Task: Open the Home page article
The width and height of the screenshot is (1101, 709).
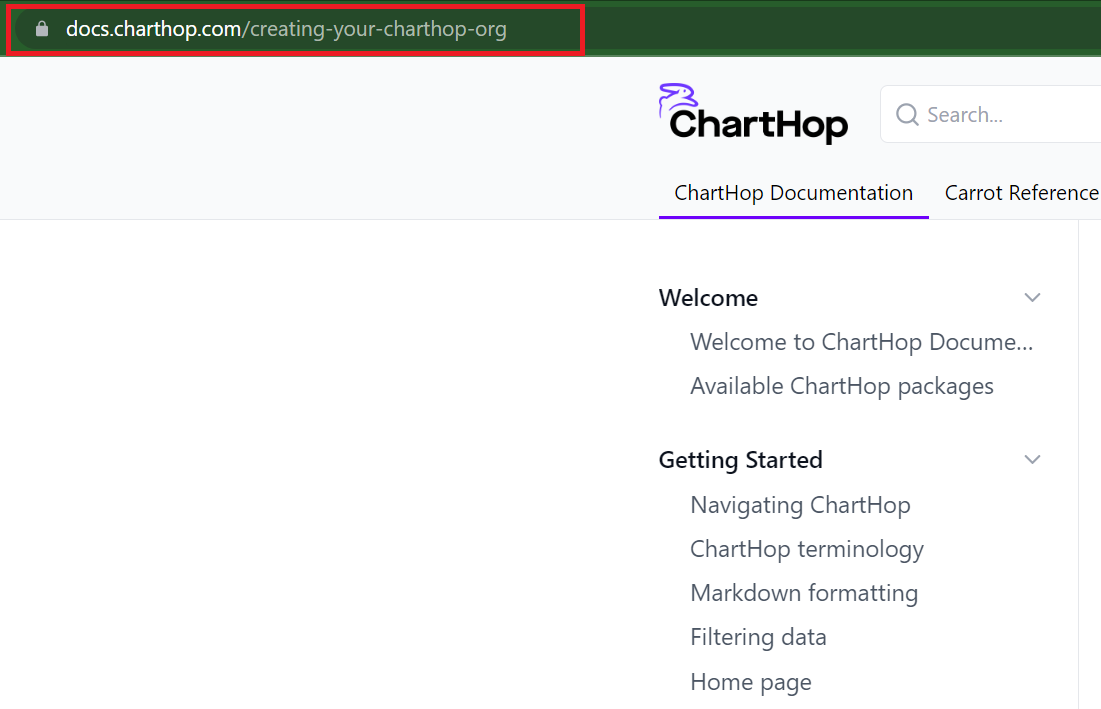Action: tap(751, 681)
